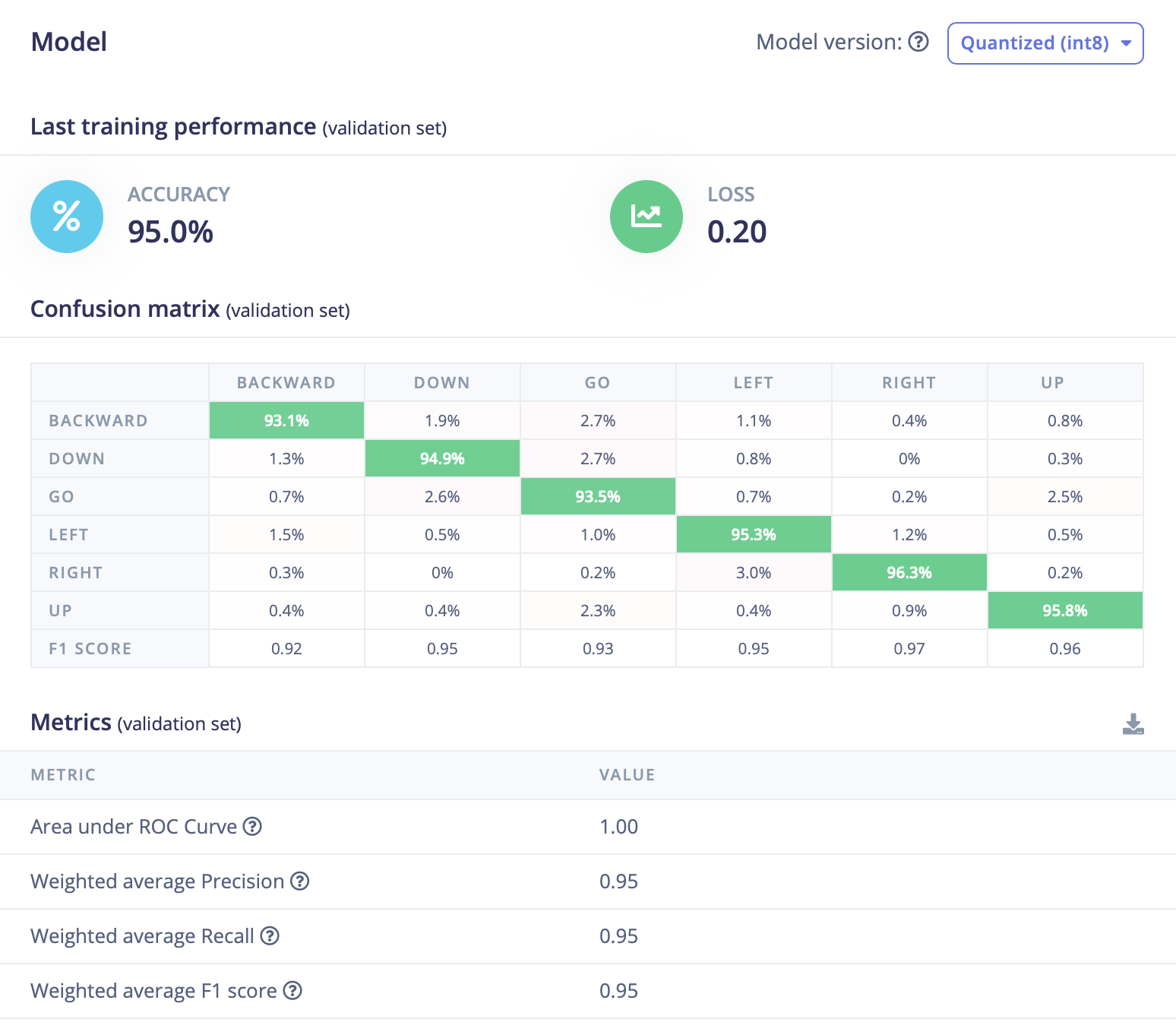The width and height of the screenshot is (1176, 1035).
Task: Select the F1 SCORE row label
Action: (x=90, y=648)
